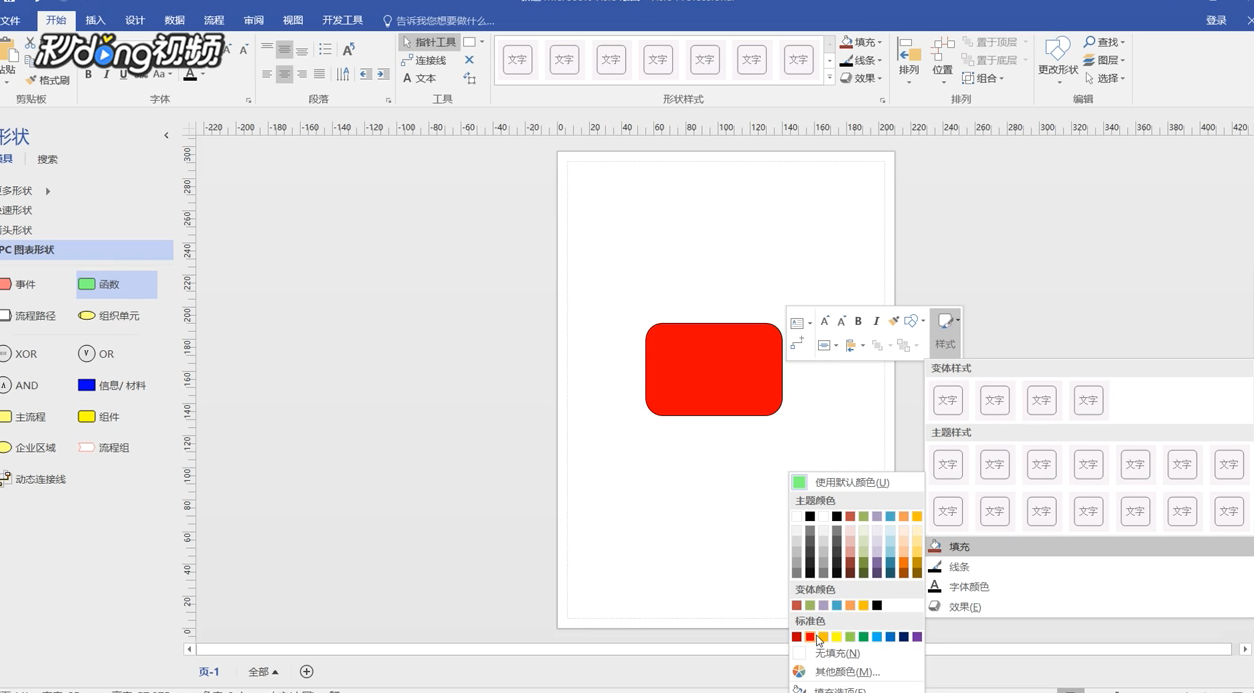Toggle Italic in ribbon font group
Viewport: 1254px width, 693px height.
[x=106, y=74]
